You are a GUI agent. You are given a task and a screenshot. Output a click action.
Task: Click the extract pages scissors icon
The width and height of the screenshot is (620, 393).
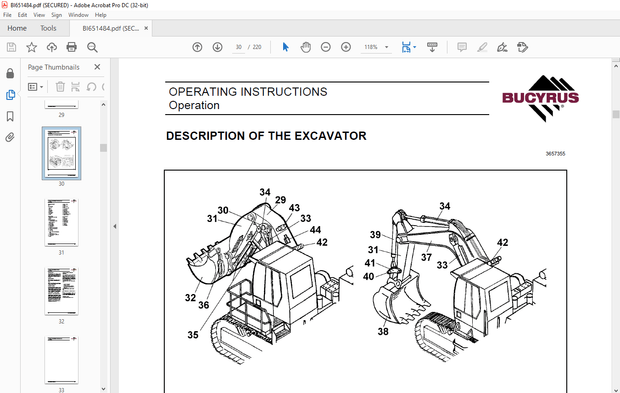tap(75, 87)
